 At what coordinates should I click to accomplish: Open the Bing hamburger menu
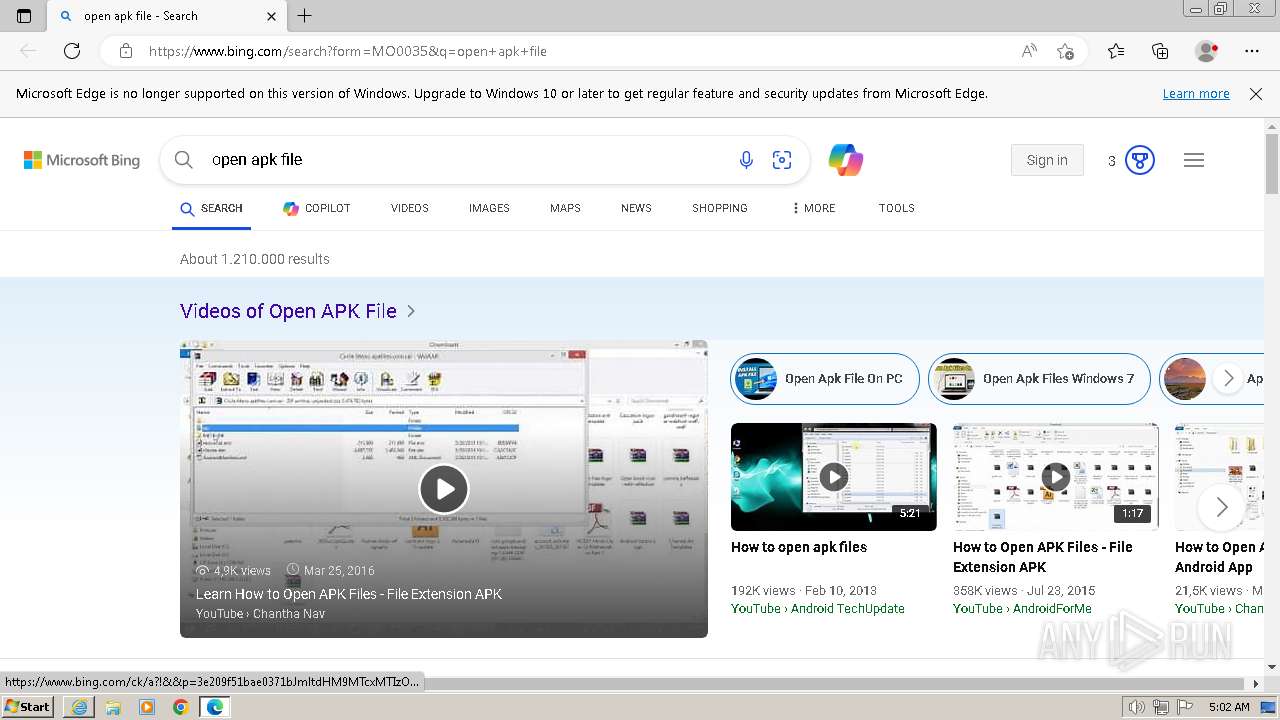click(x=1194, y=160)
